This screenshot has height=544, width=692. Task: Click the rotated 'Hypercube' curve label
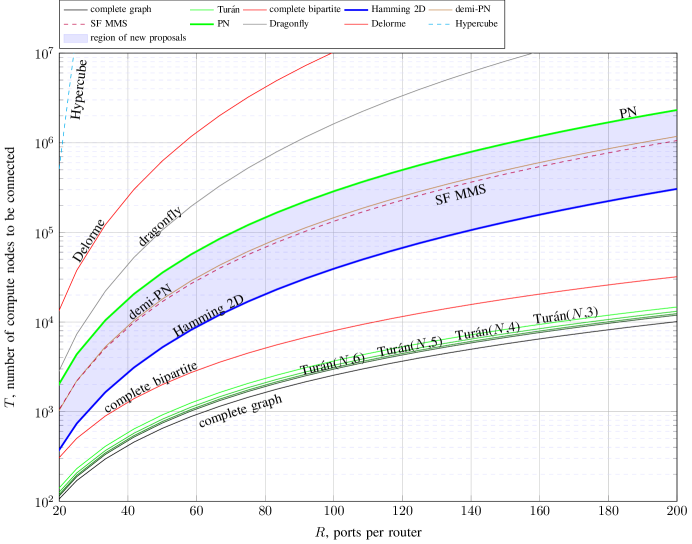[79, 90]
